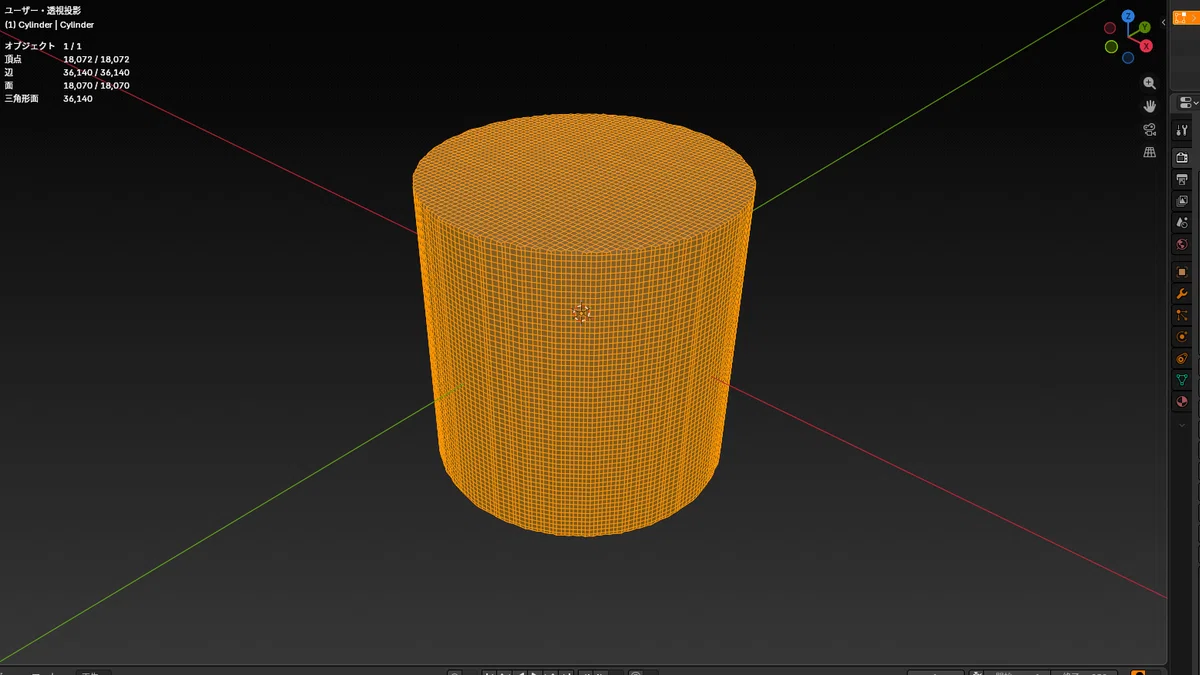
Task: Open the Output properties printer tab
Action: 1182,180
